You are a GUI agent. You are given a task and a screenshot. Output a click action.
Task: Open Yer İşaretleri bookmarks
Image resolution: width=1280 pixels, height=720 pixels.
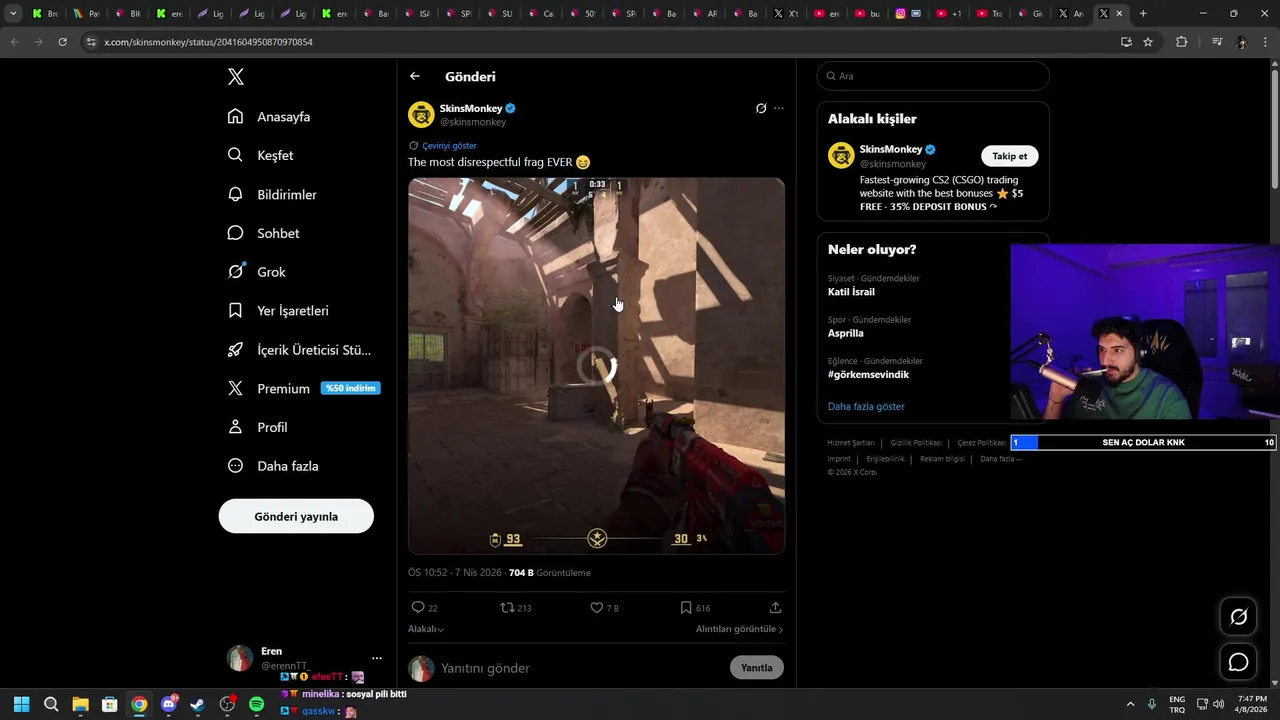(278, 311)
